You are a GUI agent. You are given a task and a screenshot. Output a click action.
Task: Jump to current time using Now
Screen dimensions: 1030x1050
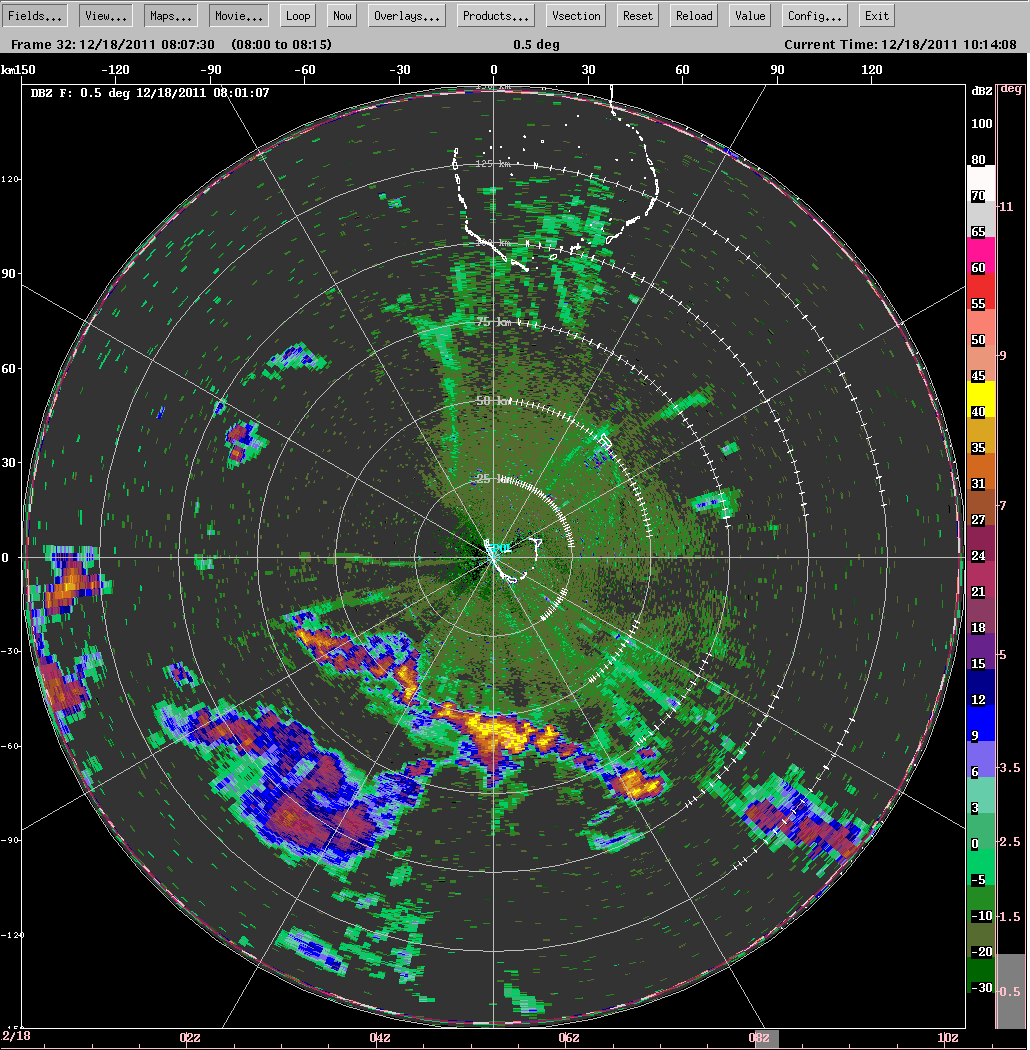pyautogui.click(x=341, y=15)
